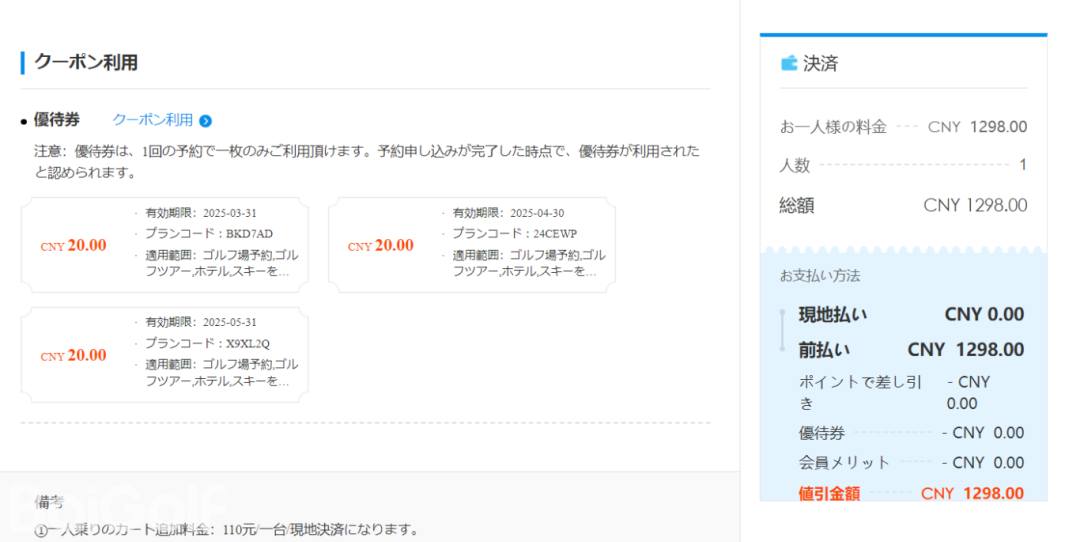Click the 優待券 discount row in payment panel

pyautogui.click(x=911, y=433)
